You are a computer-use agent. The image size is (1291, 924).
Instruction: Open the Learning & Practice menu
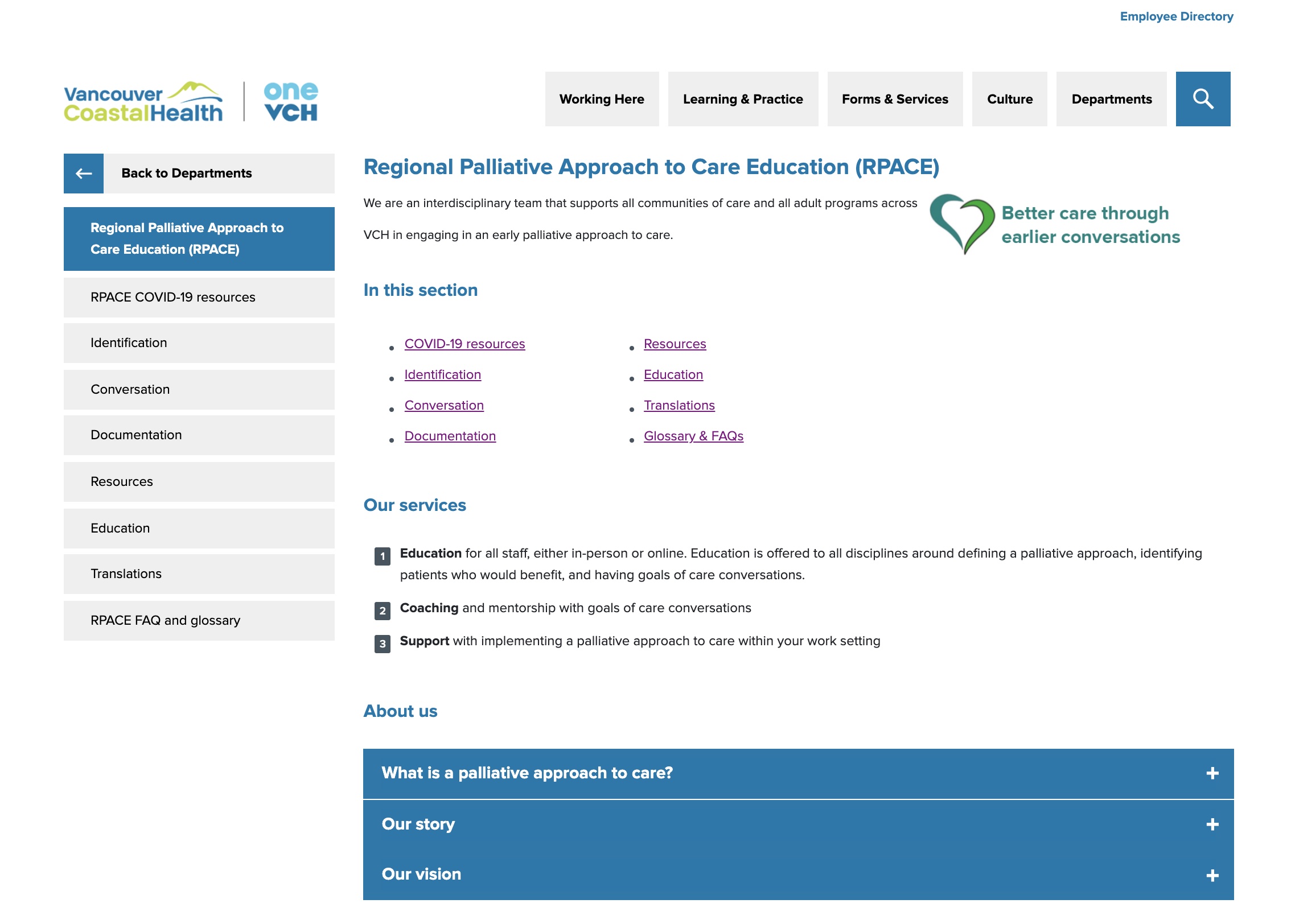click(x=742, y=99)
